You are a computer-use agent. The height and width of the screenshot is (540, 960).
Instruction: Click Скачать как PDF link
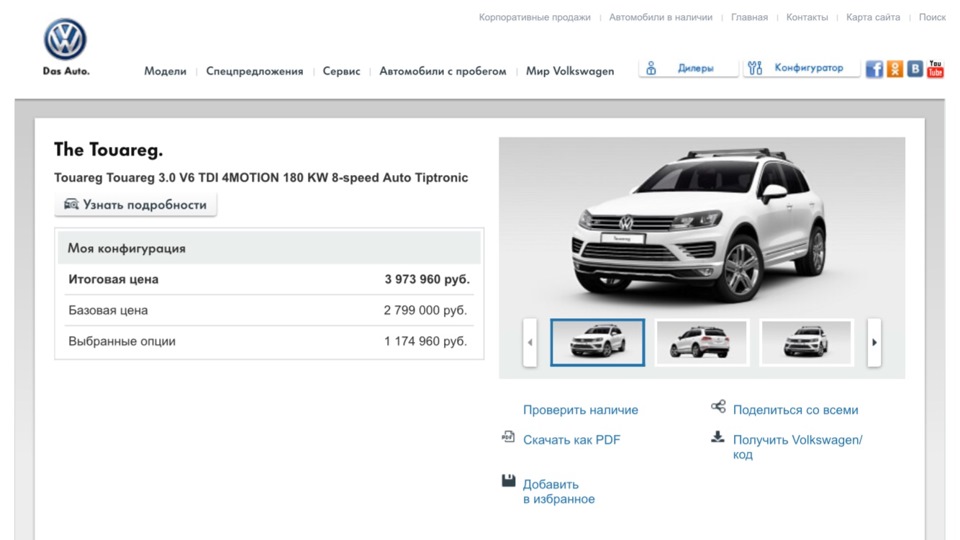pos(571,440)
